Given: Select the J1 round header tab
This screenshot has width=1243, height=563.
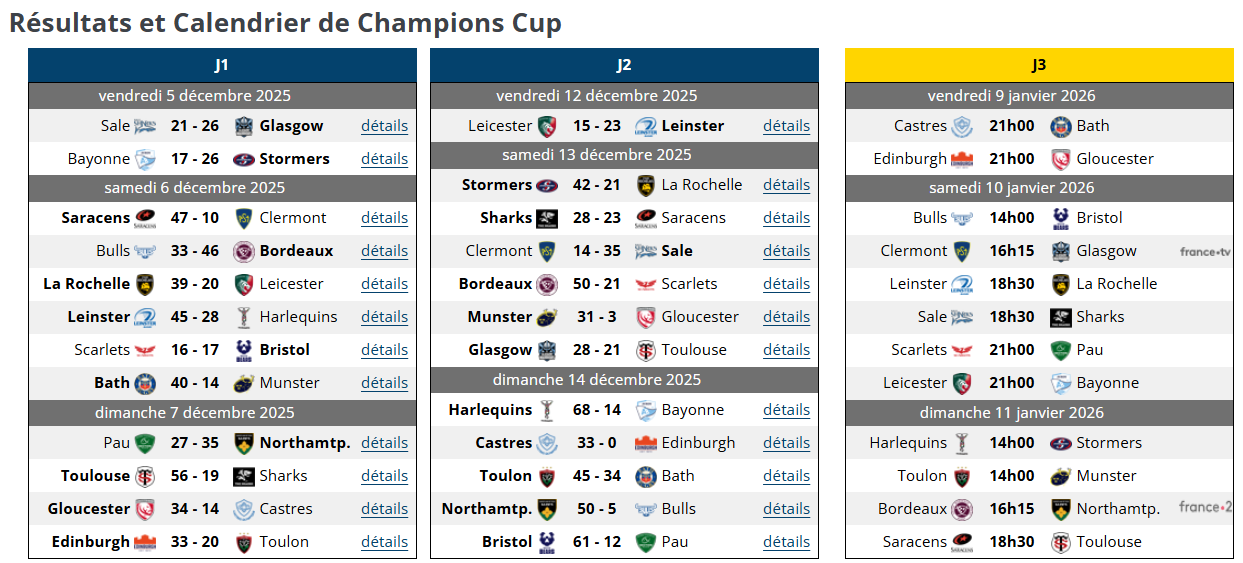Looking at the screenshot, I should [x=222, y=65].
